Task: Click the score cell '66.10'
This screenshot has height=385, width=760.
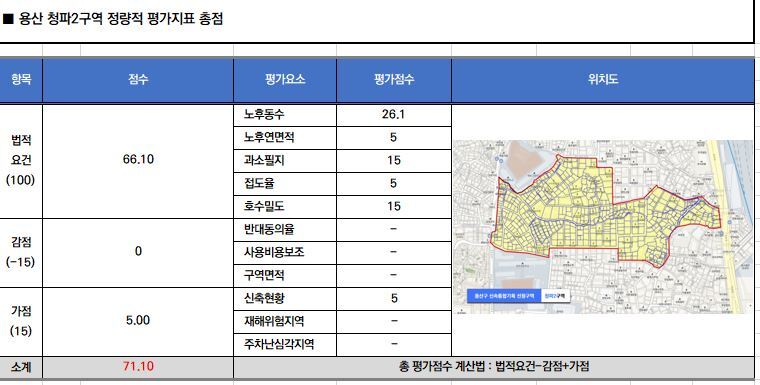Action: [138, 161]
